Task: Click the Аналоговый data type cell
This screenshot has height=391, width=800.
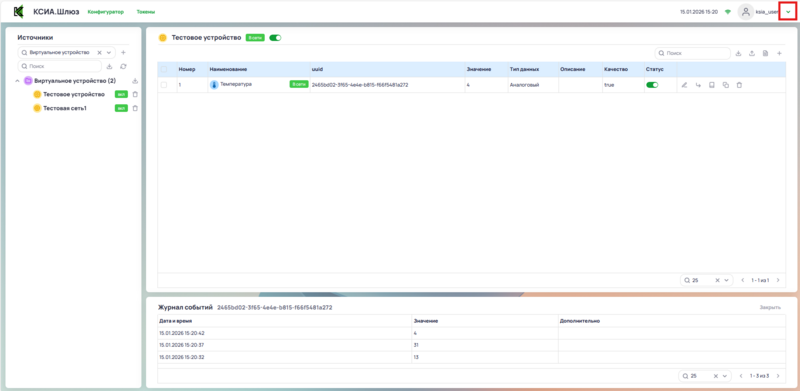Action: click(x=524, y=85)
